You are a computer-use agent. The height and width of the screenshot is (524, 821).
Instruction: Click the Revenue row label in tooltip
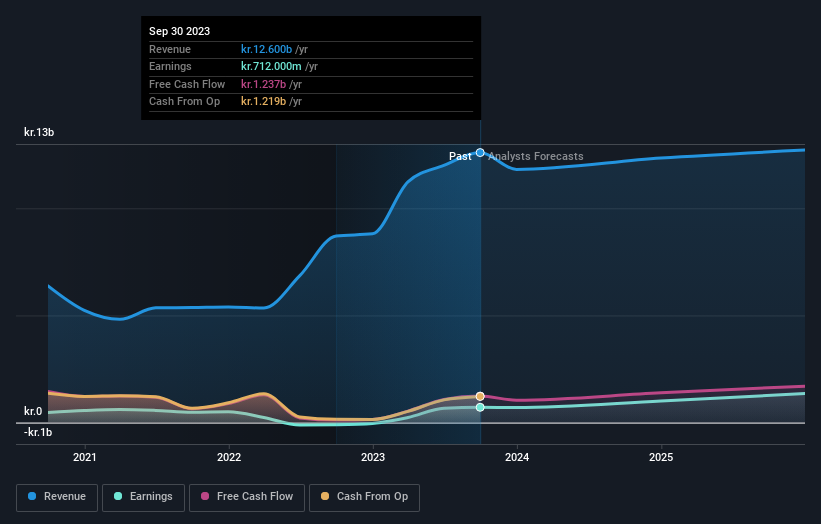(x=170, y=49)
